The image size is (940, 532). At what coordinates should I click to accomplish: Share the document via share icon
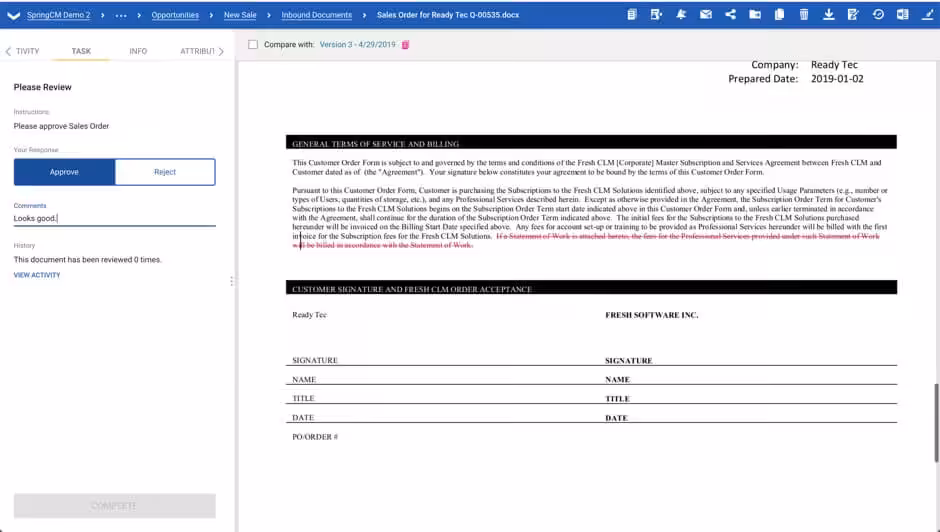pyautogui.click(x=730, y=14)
